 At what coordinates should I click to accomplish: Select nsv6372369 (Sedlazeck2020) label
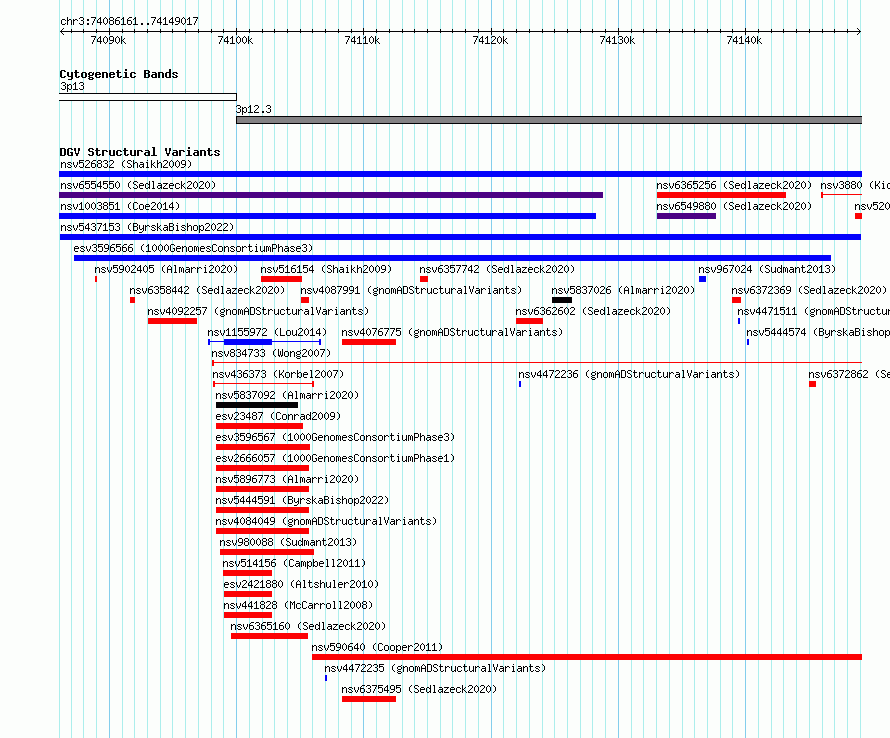point(809,290)
